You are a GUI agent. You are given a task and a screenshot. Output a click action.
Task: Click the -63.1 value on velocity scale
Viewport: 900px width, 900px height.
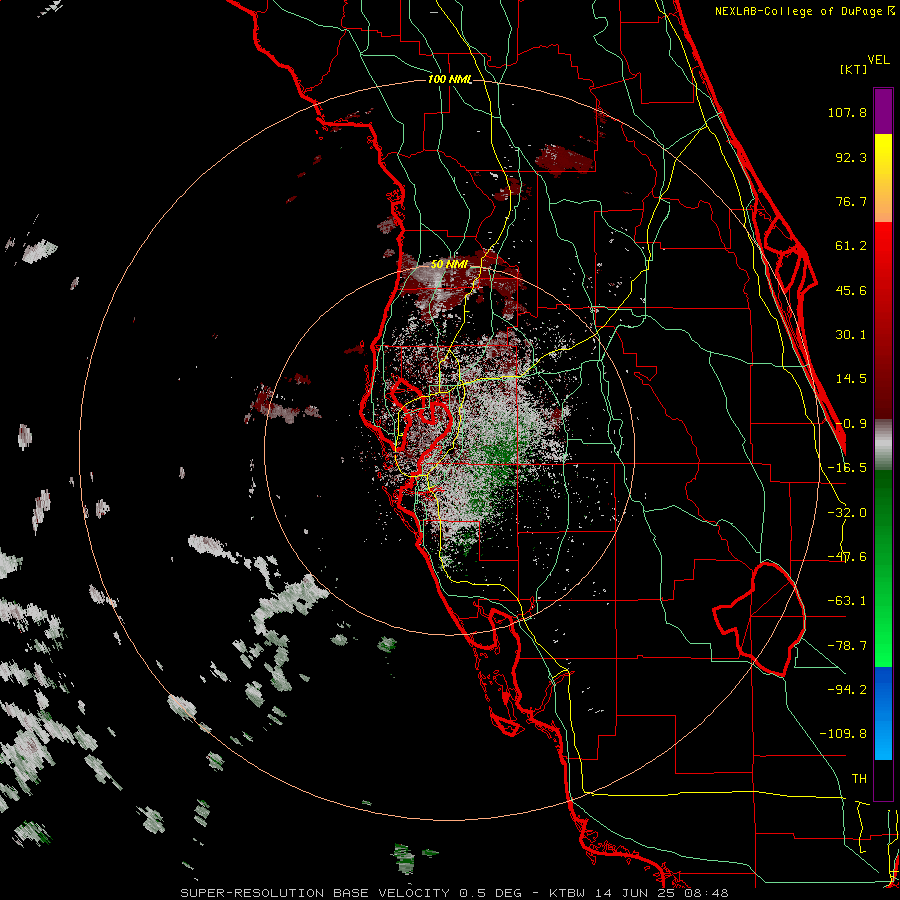tap(847, 601)
